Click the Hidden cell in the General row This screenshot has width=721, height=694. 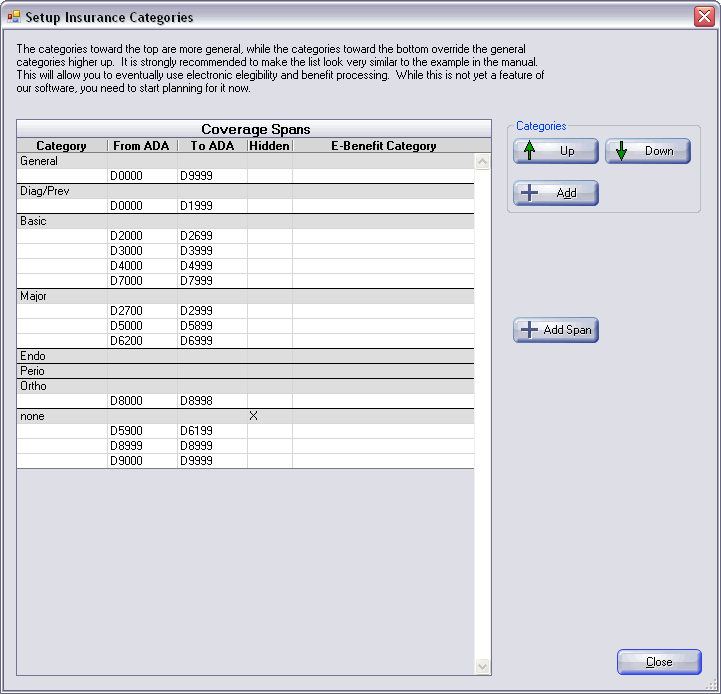269,161
